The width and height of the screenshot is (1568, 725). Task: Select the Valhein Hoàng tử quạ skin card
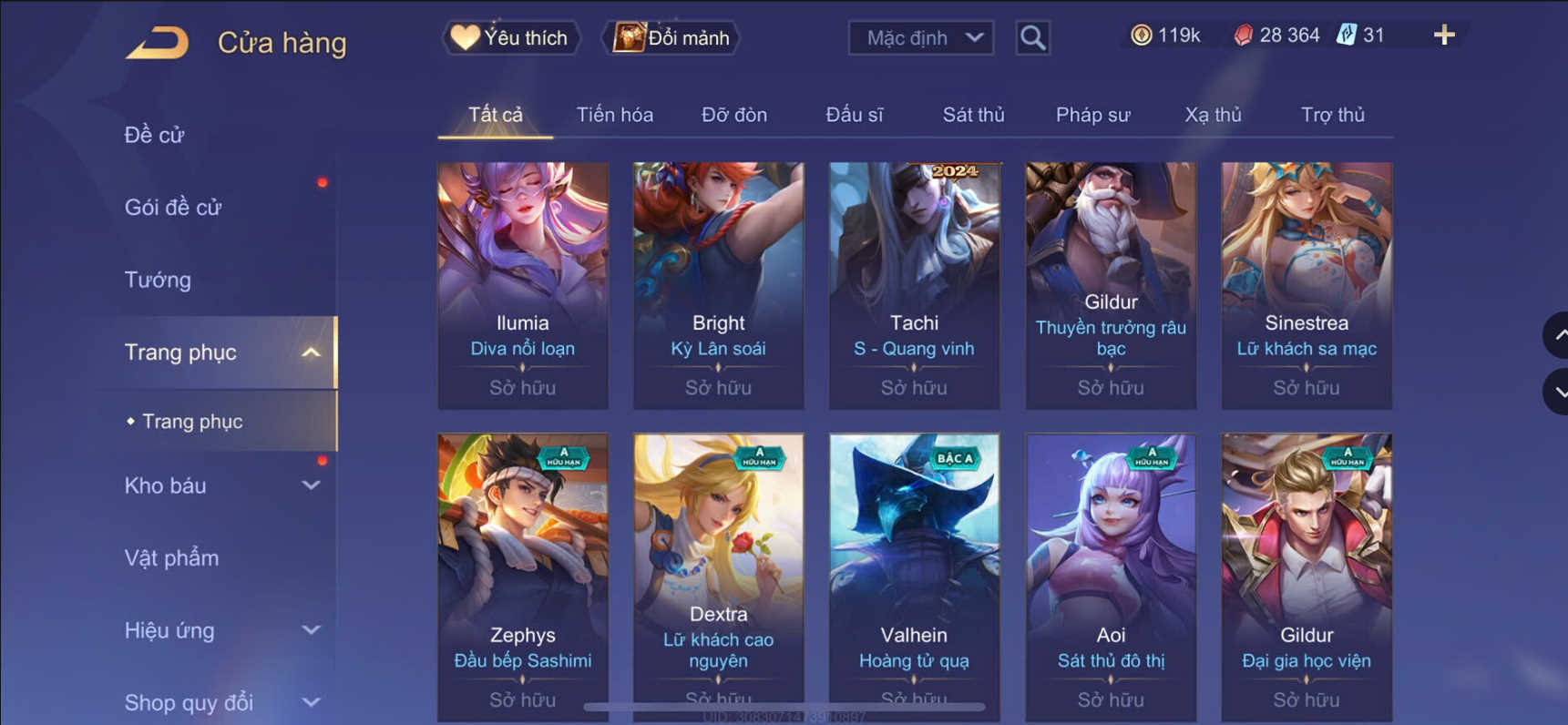(x=914, y=577)
